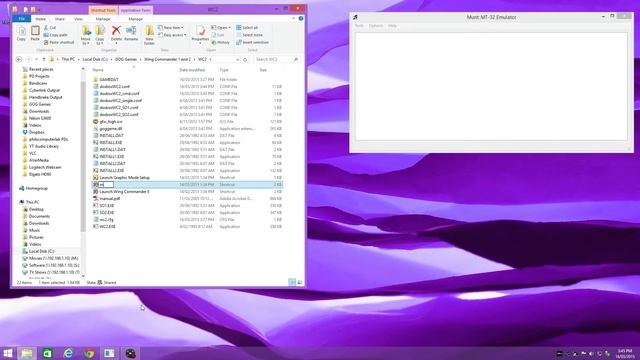Click File Explorer on the taskbar
The height and width of the screenshot is (360, 640).
point(27,353)
